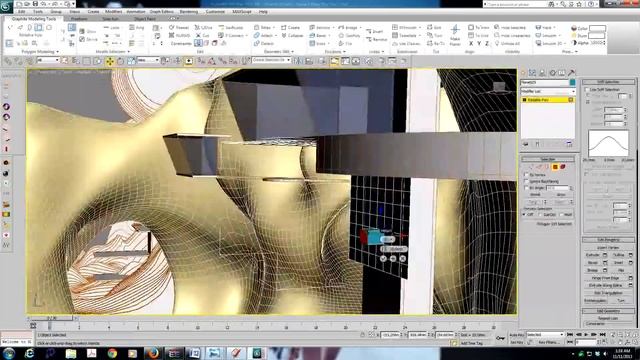Open the Graph Editors menu
The width and height of the screenshot is (640, 360).
click(162, 12)
